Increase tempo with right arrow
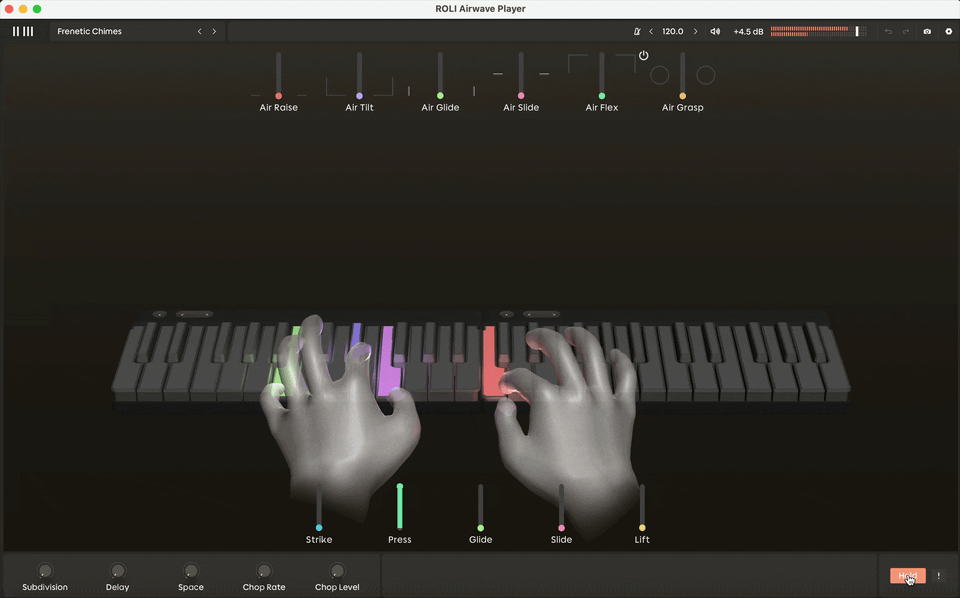 [x=696, y=31]
